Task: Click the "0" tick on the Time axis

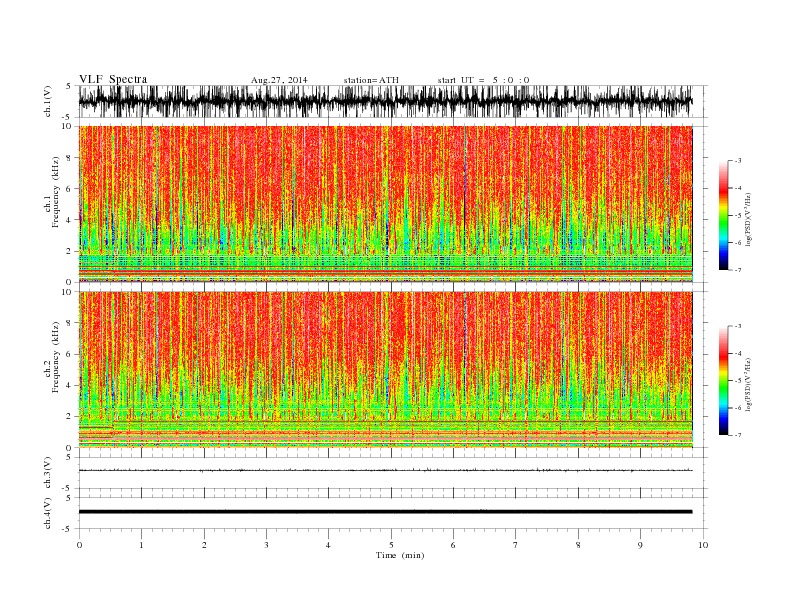Action: tap(79, 545)
